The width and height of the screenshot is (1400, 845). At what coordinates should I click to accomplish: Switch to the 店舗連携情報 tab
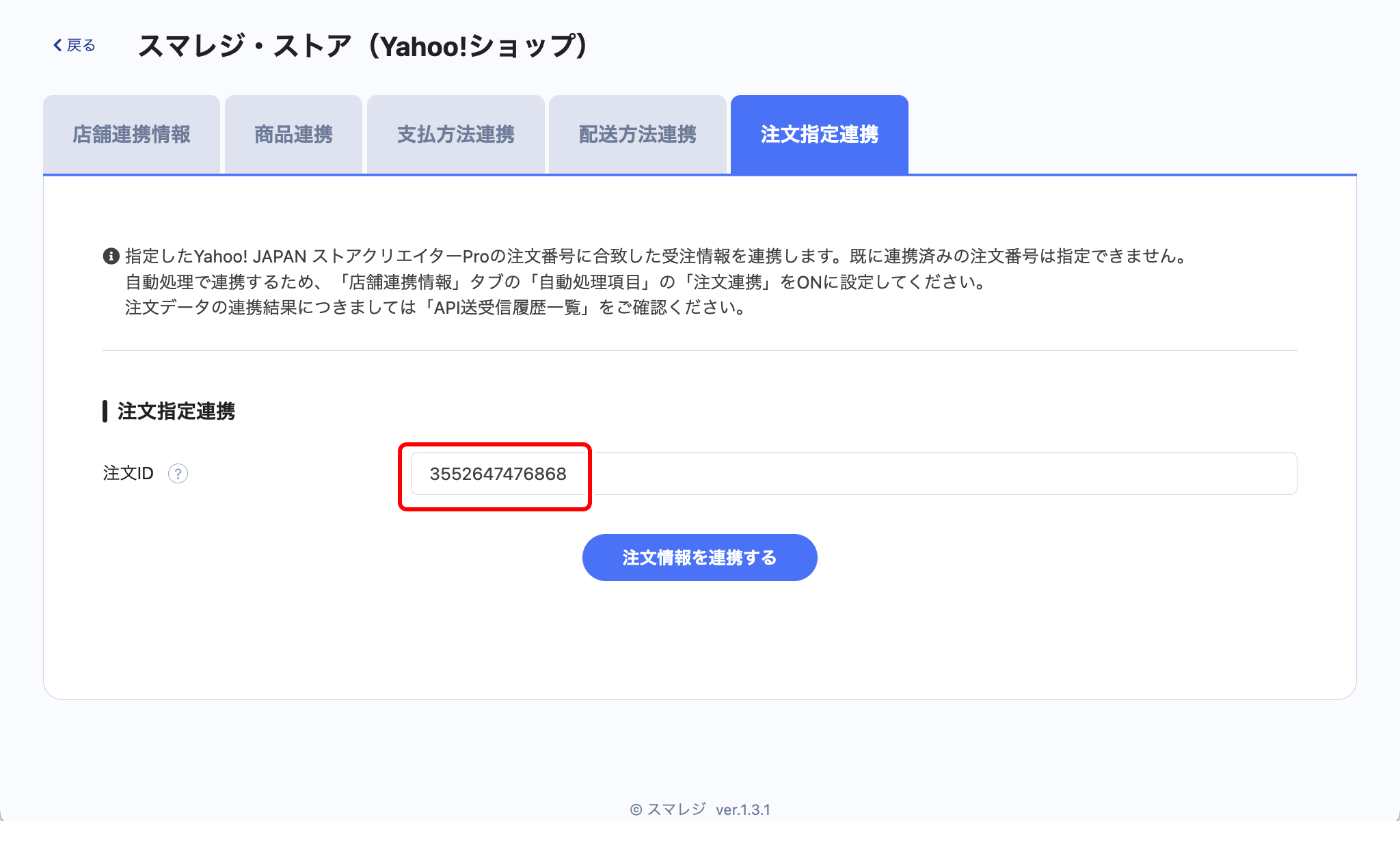(x=131, y=135)
